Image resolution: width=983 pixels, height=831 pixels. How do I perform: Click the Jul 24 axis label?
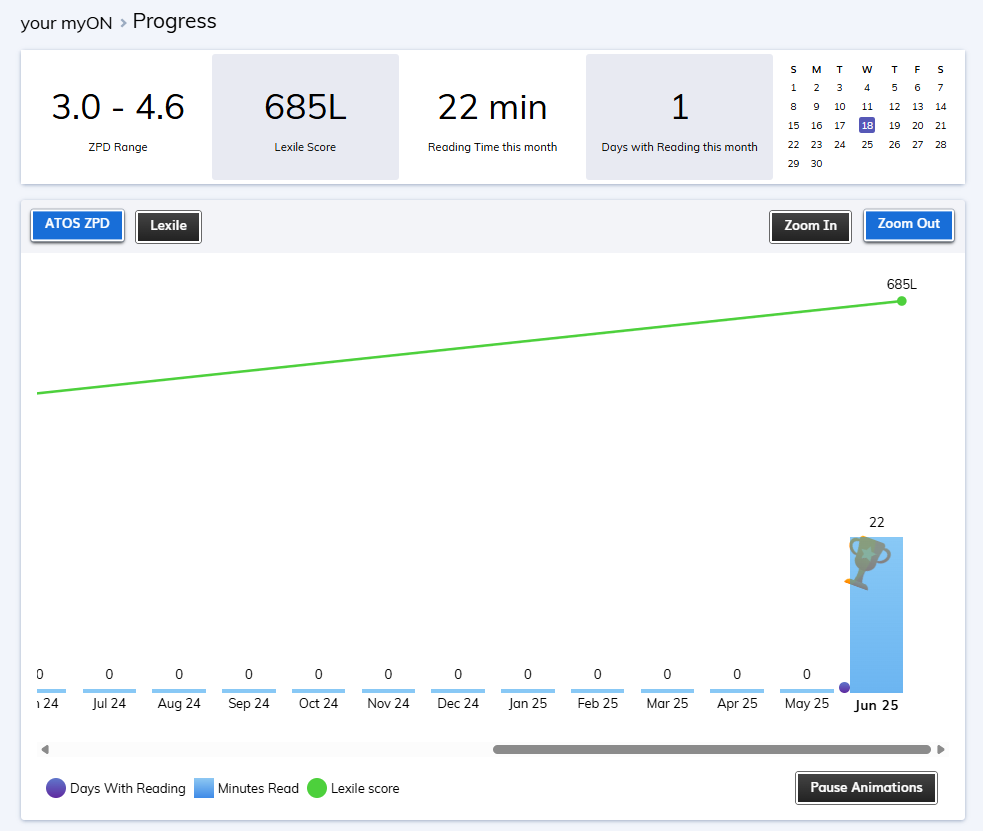[109, 703]
